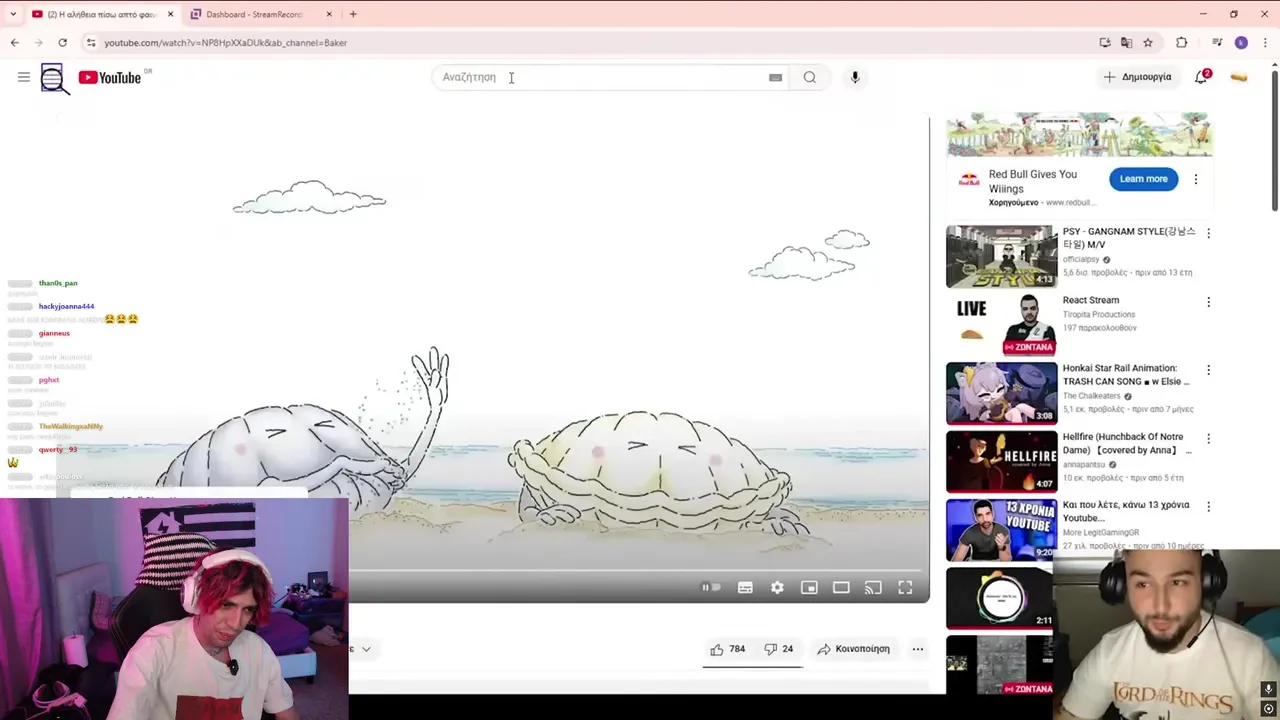Viewport: 1280px width, 720px height.
Task: Open the Chrome three-dot menu
Action: pyautogui.click(x=1265, y=42)
